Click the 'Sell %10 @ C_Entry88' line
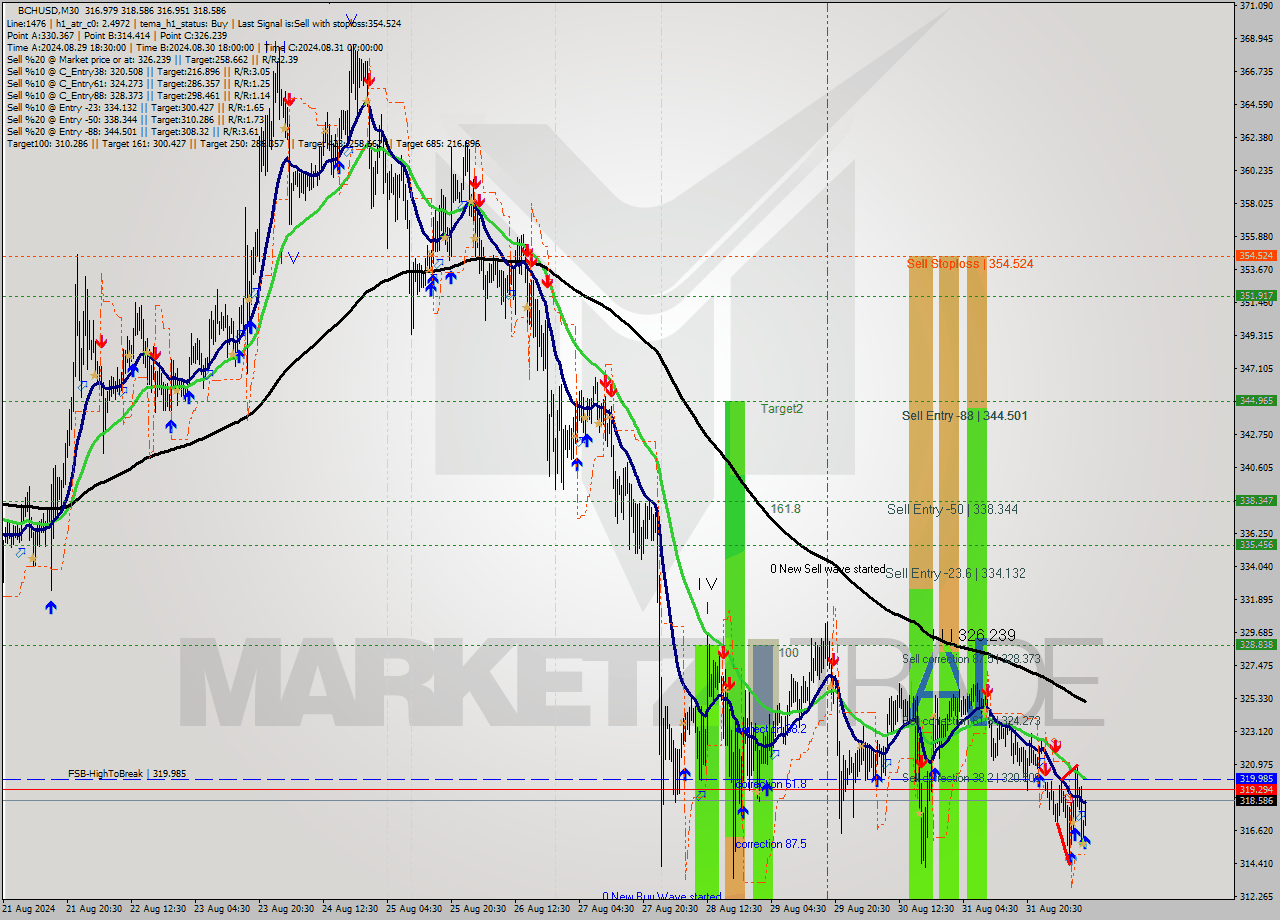This screenshot has height=920, width=1280. click(138, 95)
